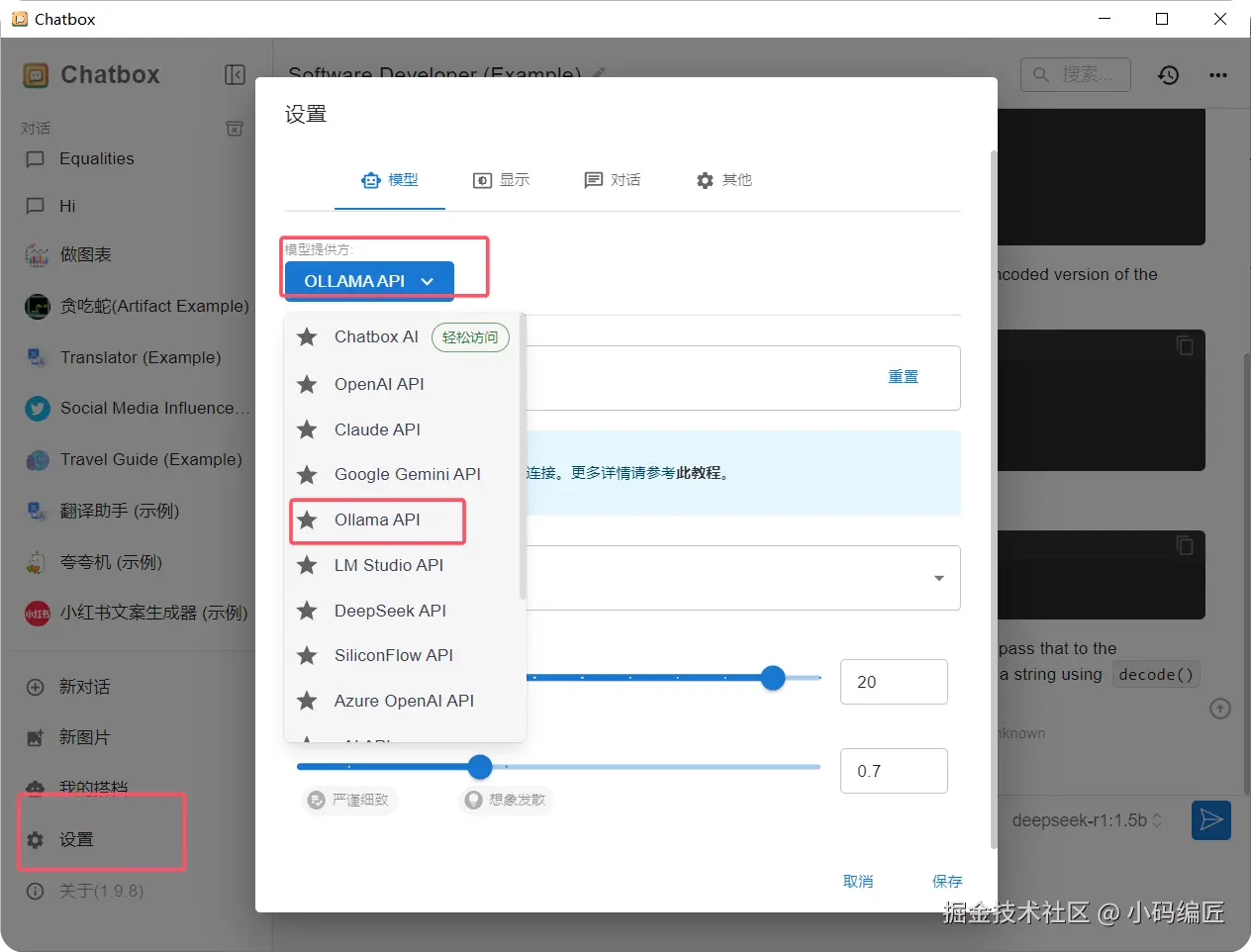Open the three-dot more options menu

pos(1218,75)
